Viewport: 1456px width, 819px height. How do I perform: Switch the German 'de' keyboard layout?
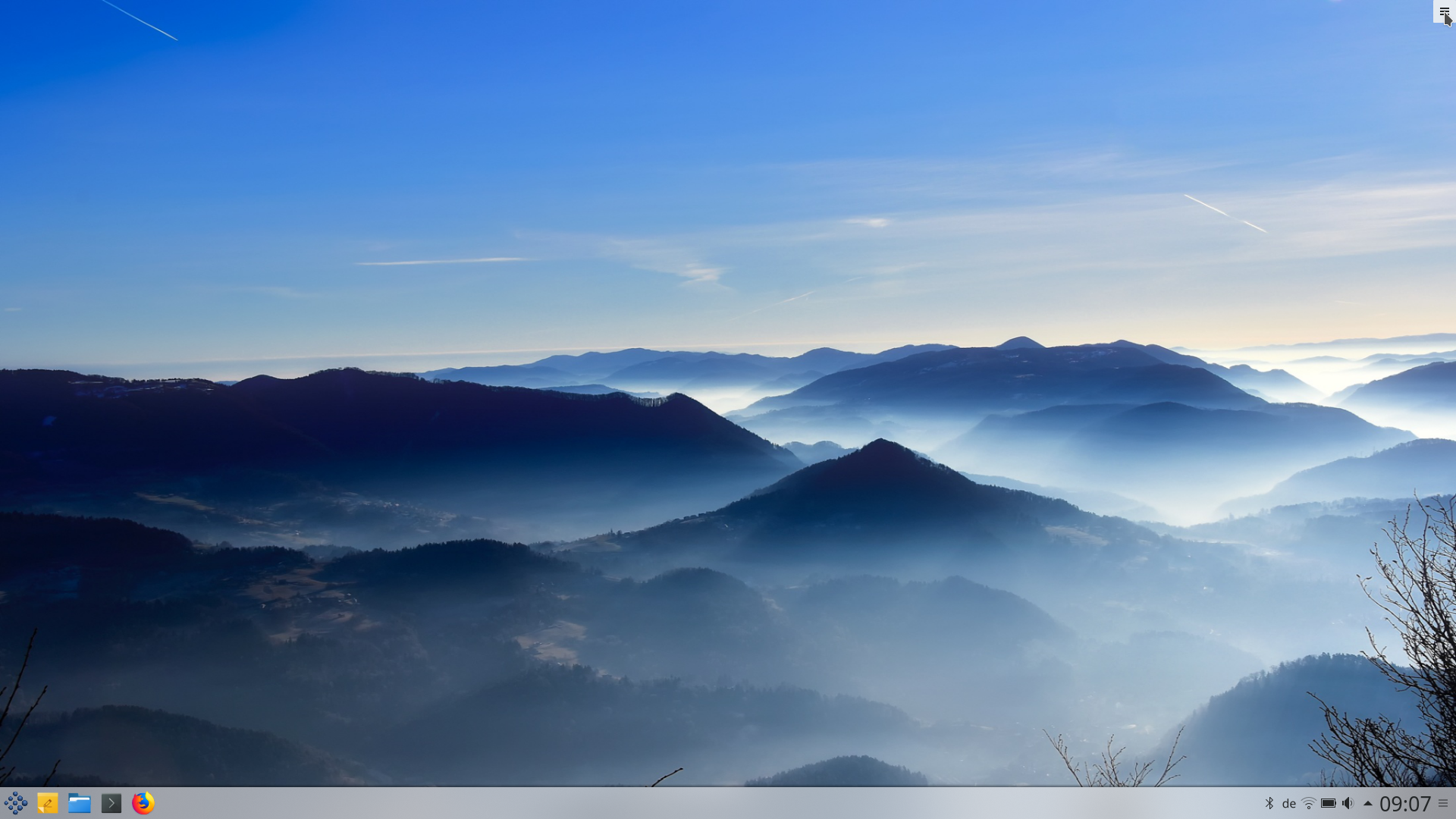coord(1288,803)
